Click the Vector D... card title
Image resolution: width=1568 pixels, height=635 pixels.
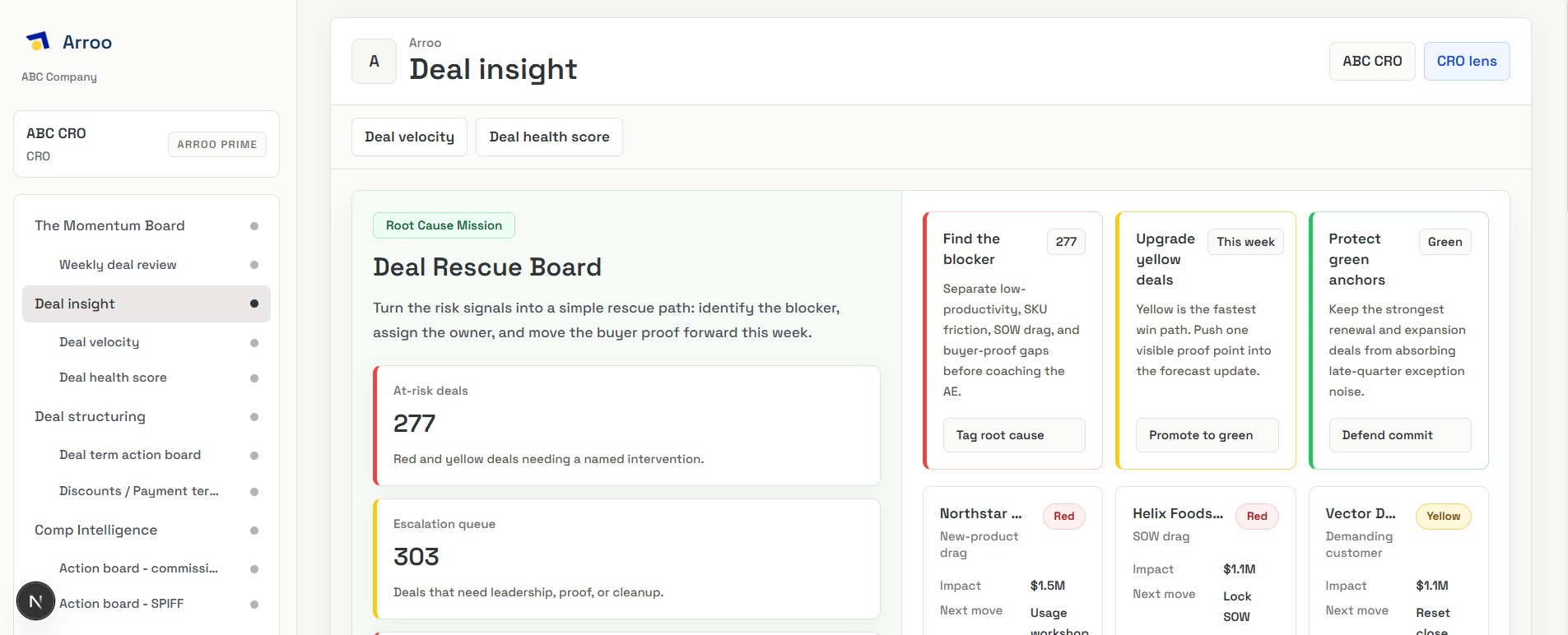(1361, 513)
